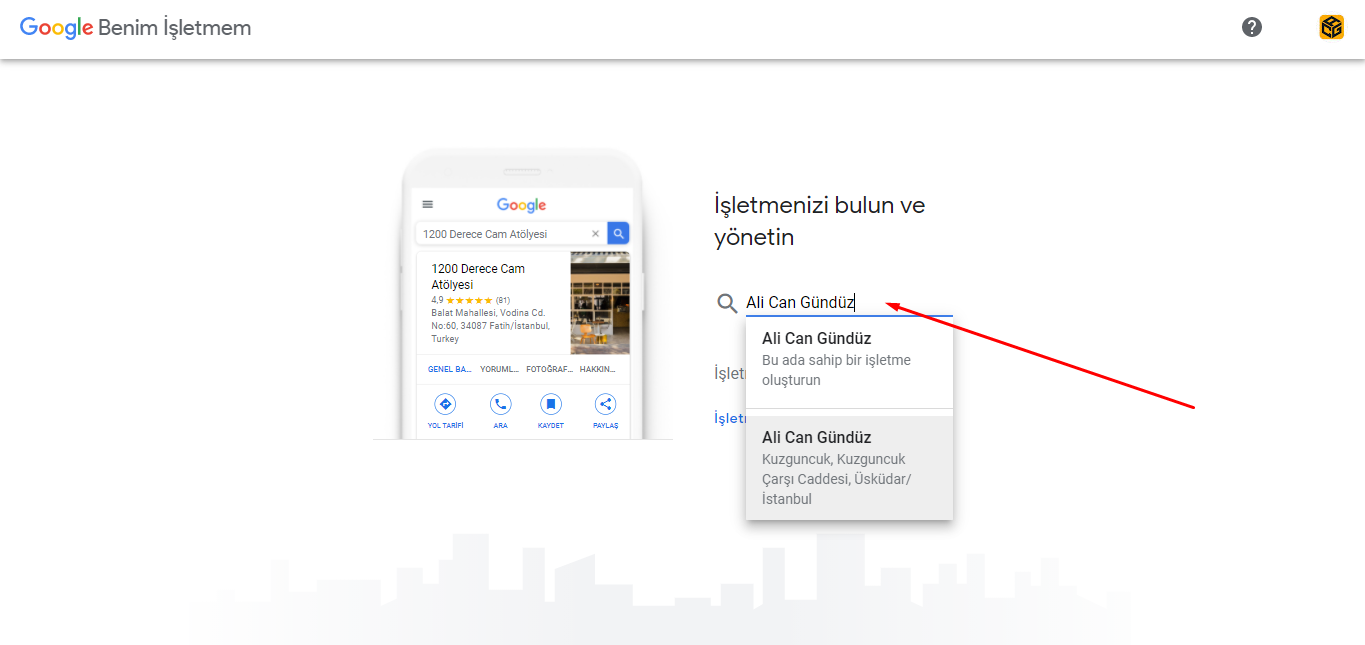Image resolution: width=1365 pixels, height=645 pixels.
Task: Switch to the FOTOĞRAF... tab
Action: click(x=550, y=369)
